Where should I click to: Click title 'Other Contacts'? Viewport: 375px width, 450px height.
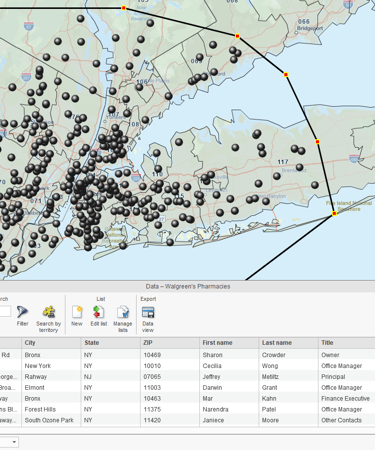click(x=341, y=420)
